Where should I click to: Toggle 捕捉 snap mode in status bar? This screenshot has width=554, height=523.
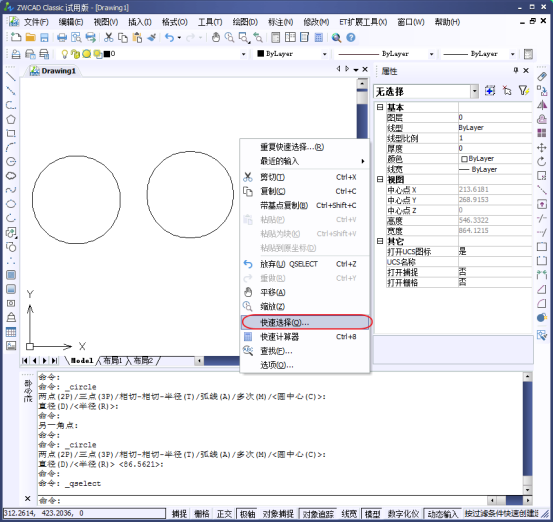(x=179, y=513)
